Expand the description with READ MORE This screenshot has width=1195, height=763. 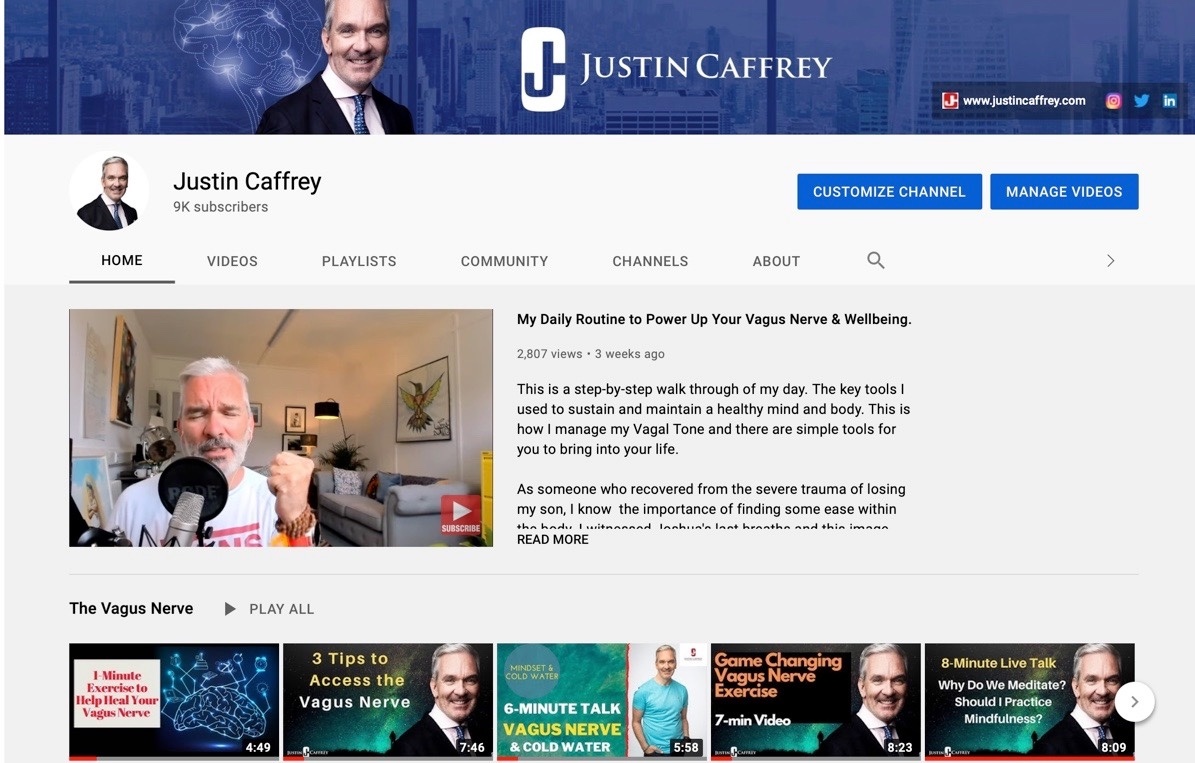(x=553, y=540)
